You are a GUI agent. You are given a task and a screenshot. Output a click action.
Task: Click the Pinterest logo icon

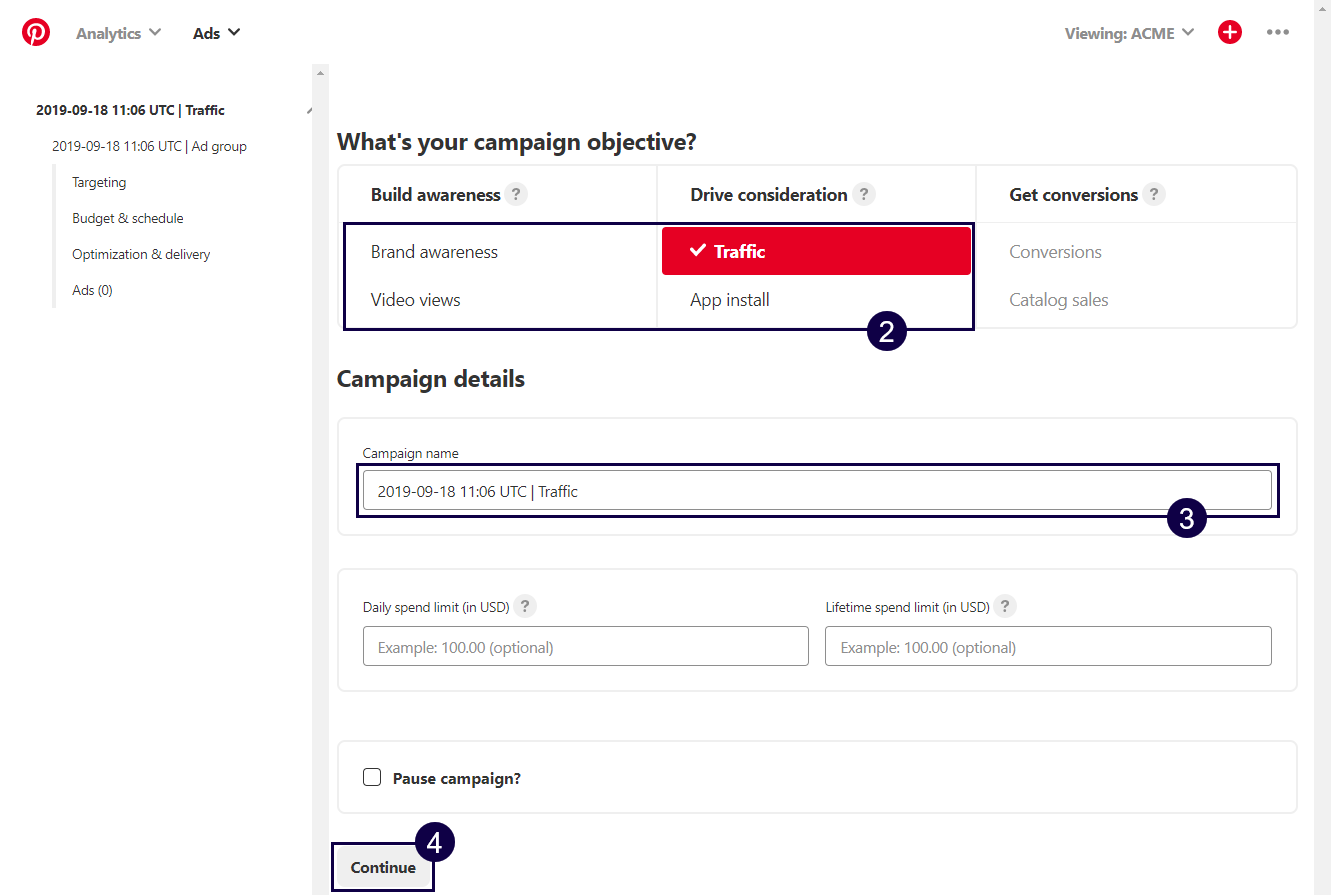point(36,33)
